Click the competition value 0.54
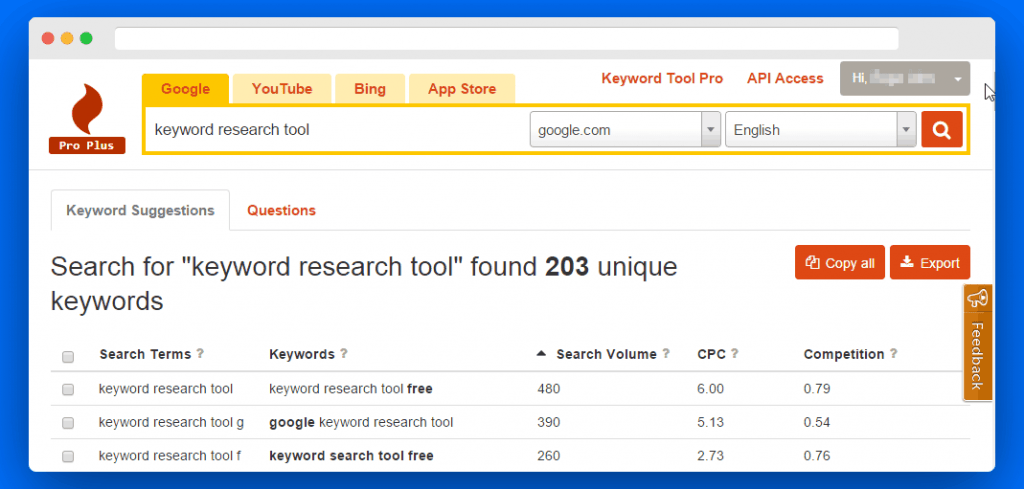The width and height of the screenshot is (1024, 489). point(817,422)
